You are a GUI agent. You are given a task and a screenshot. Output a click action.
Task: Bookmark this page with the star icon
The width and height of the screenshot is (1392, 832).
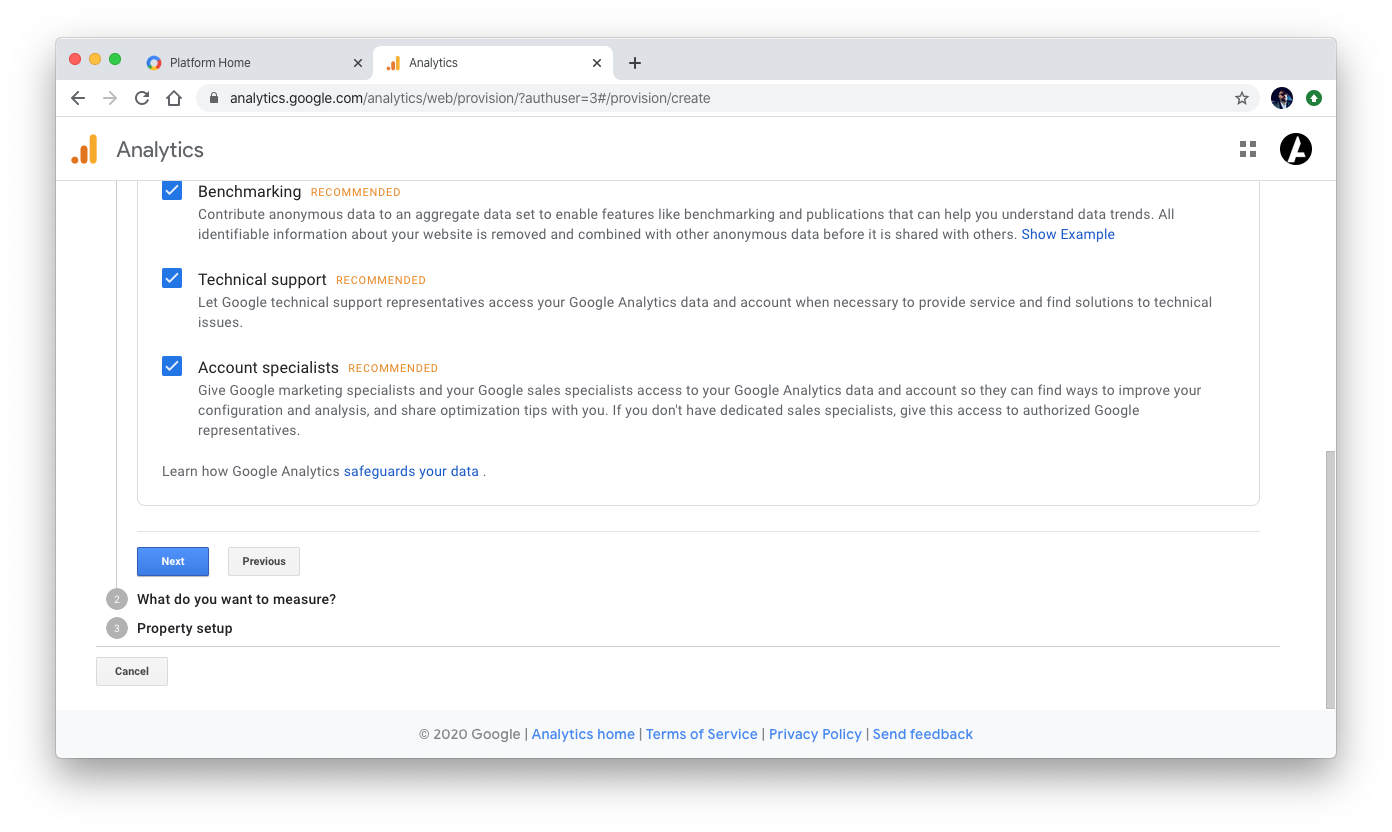[x=1242, y=98]
